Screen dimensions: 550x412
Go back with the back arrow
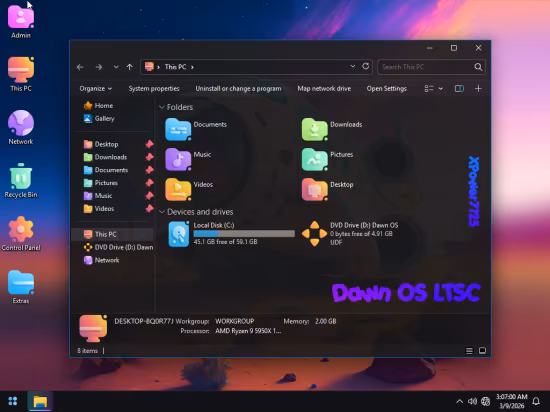(x=80, y=67)
